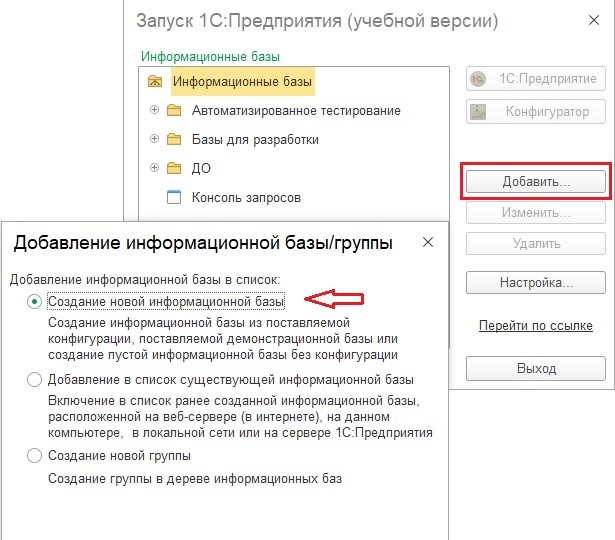This screenshot has height=540, width=615.
Task: Click the Выход button
Action: click(x=536, y=368)
